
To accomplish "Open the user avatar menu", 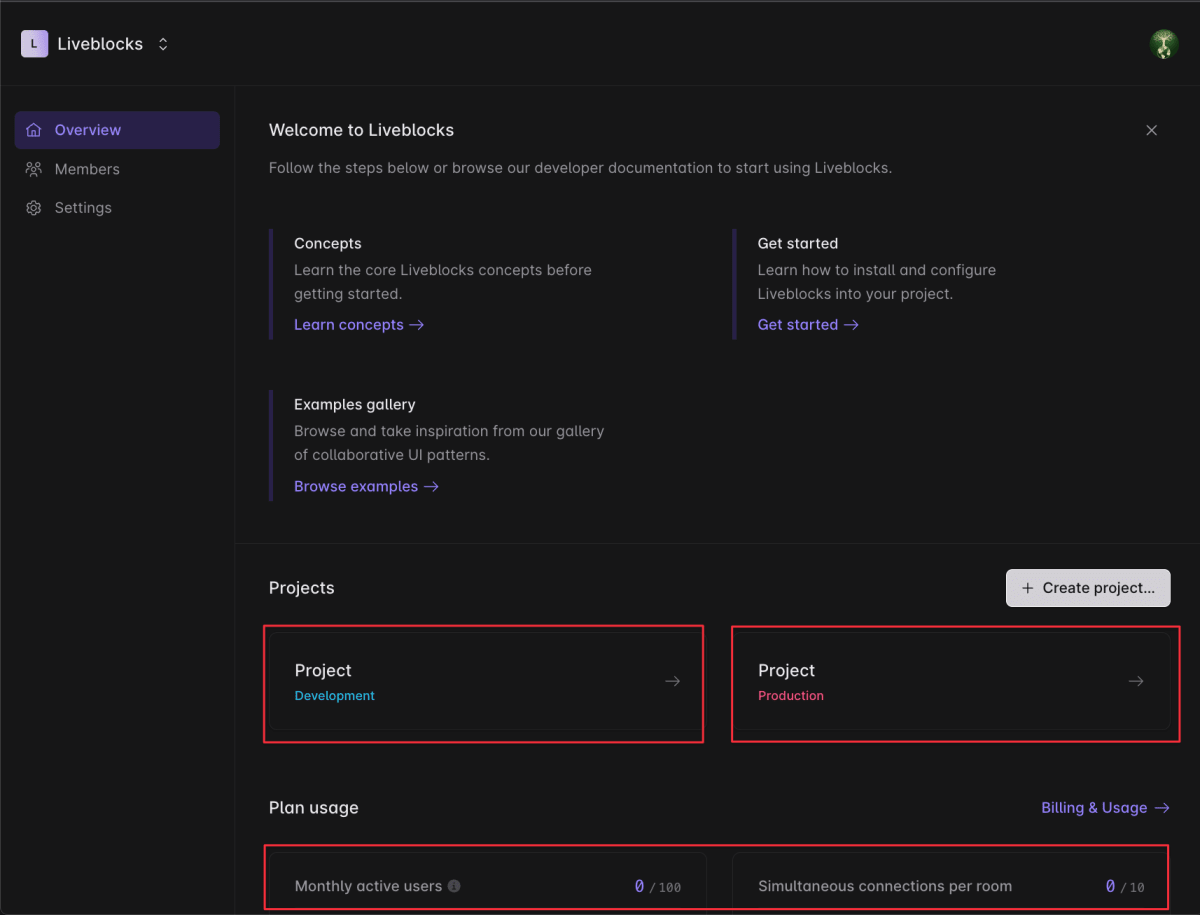I will tap(1163, 44).
